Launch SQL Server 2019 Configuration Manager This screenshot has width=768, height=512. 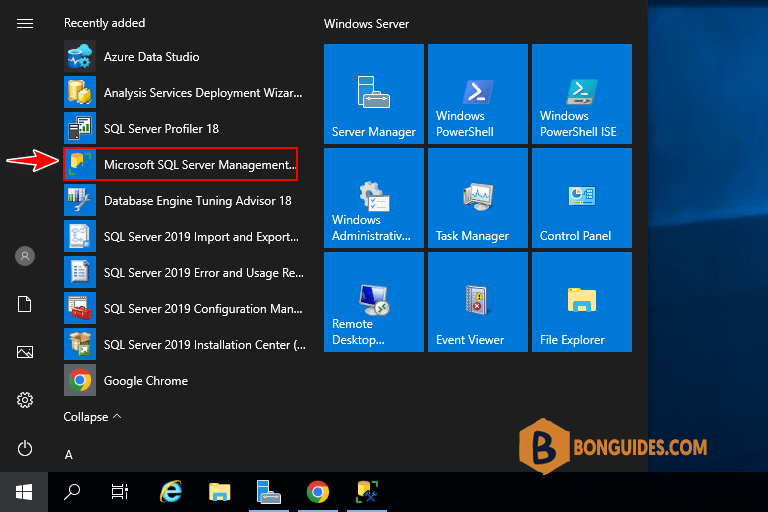click(184, 309)
